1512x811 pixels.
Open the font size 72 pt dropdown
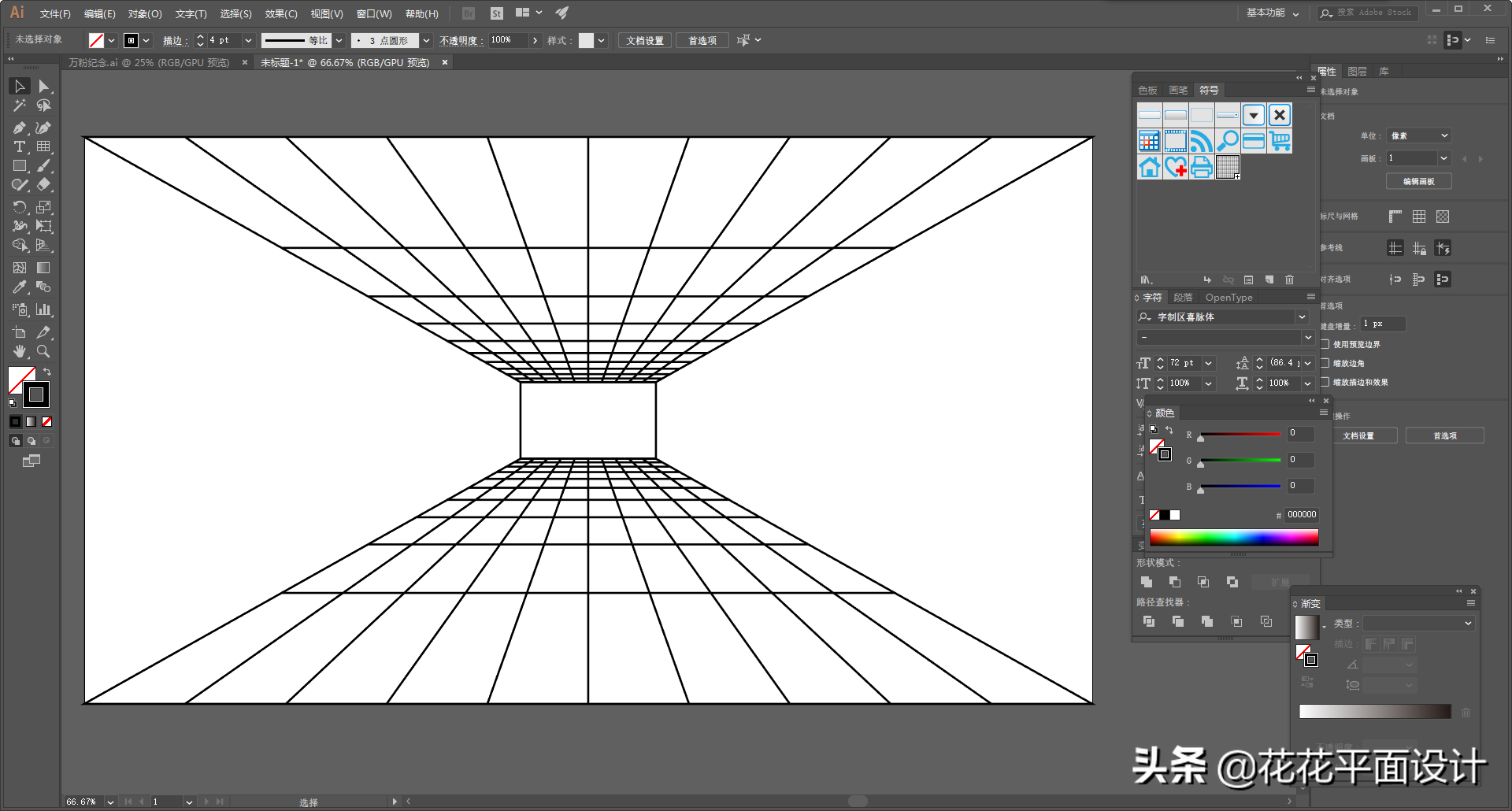click(x=1208, y=363)
